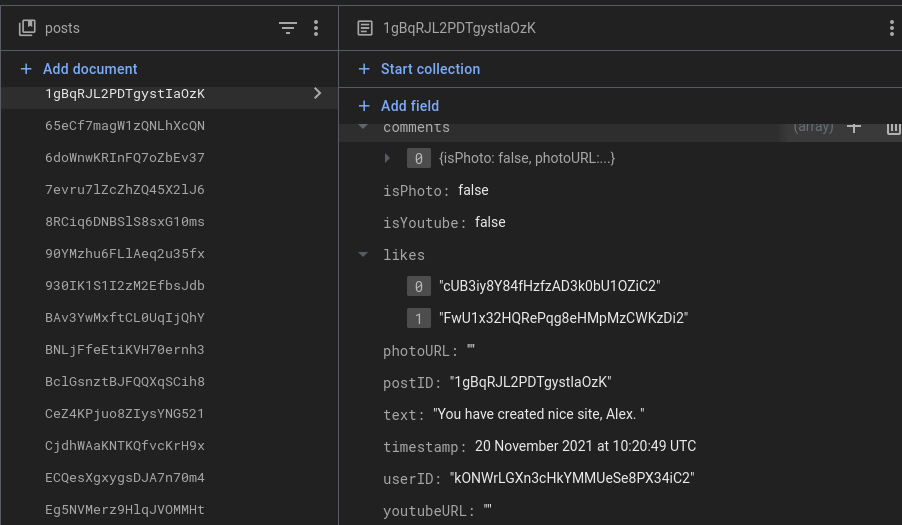The height and width of the screenshot is (525, 902).
Task: Add document to posts collection
Action: tap(79, 69)
